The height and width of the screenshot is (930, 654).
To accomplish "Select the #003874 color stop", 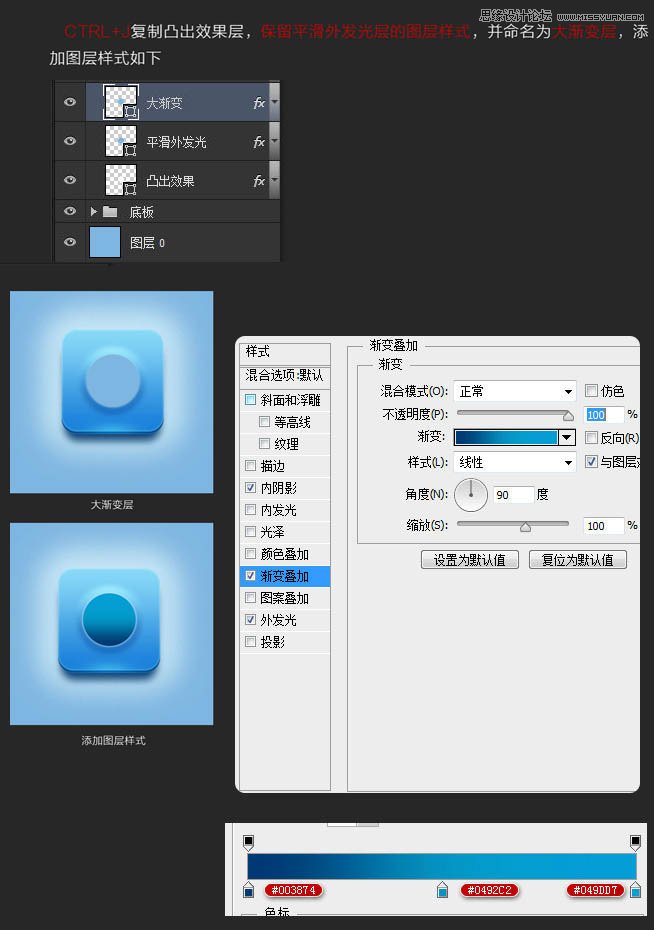I will (x=248, y=890).
